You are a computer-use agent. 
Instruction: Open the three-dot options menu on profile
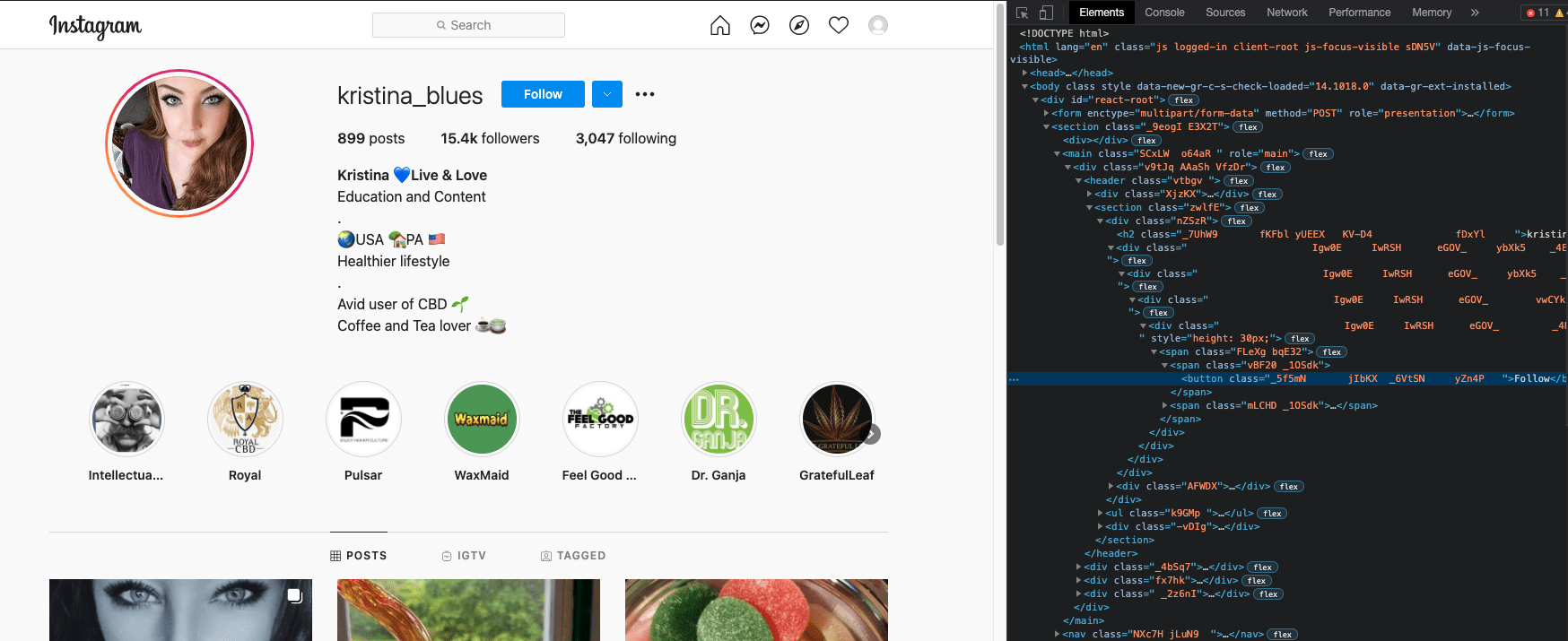pyautogui.click(x=645, y=94)
